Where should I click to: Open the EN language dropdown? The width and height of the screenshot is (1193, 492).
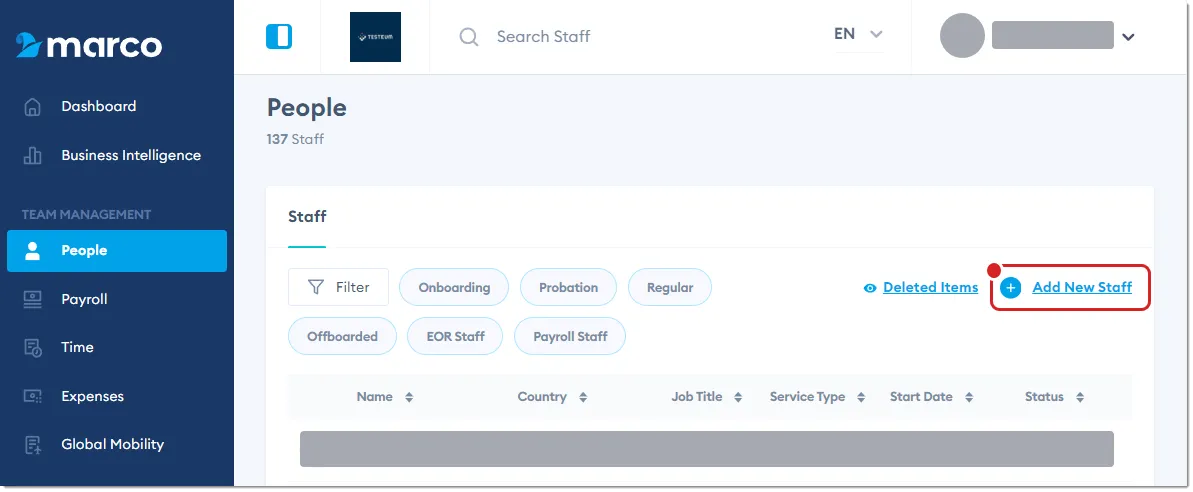pos(858,34)
